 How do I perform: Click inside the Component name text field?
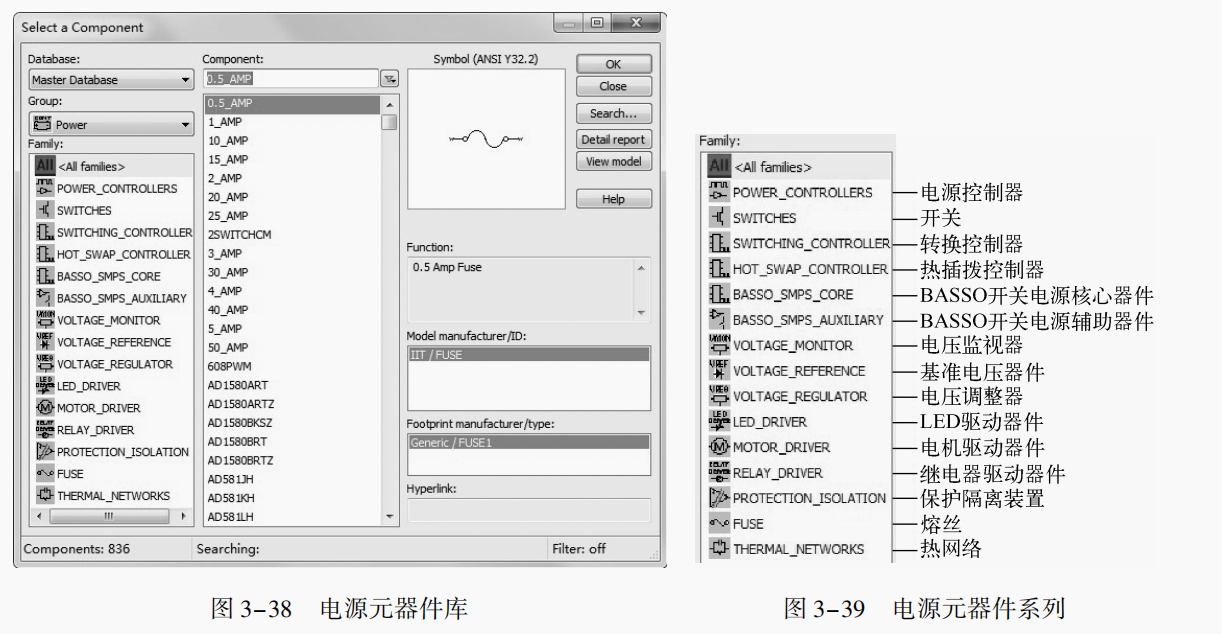click(290, 79)
